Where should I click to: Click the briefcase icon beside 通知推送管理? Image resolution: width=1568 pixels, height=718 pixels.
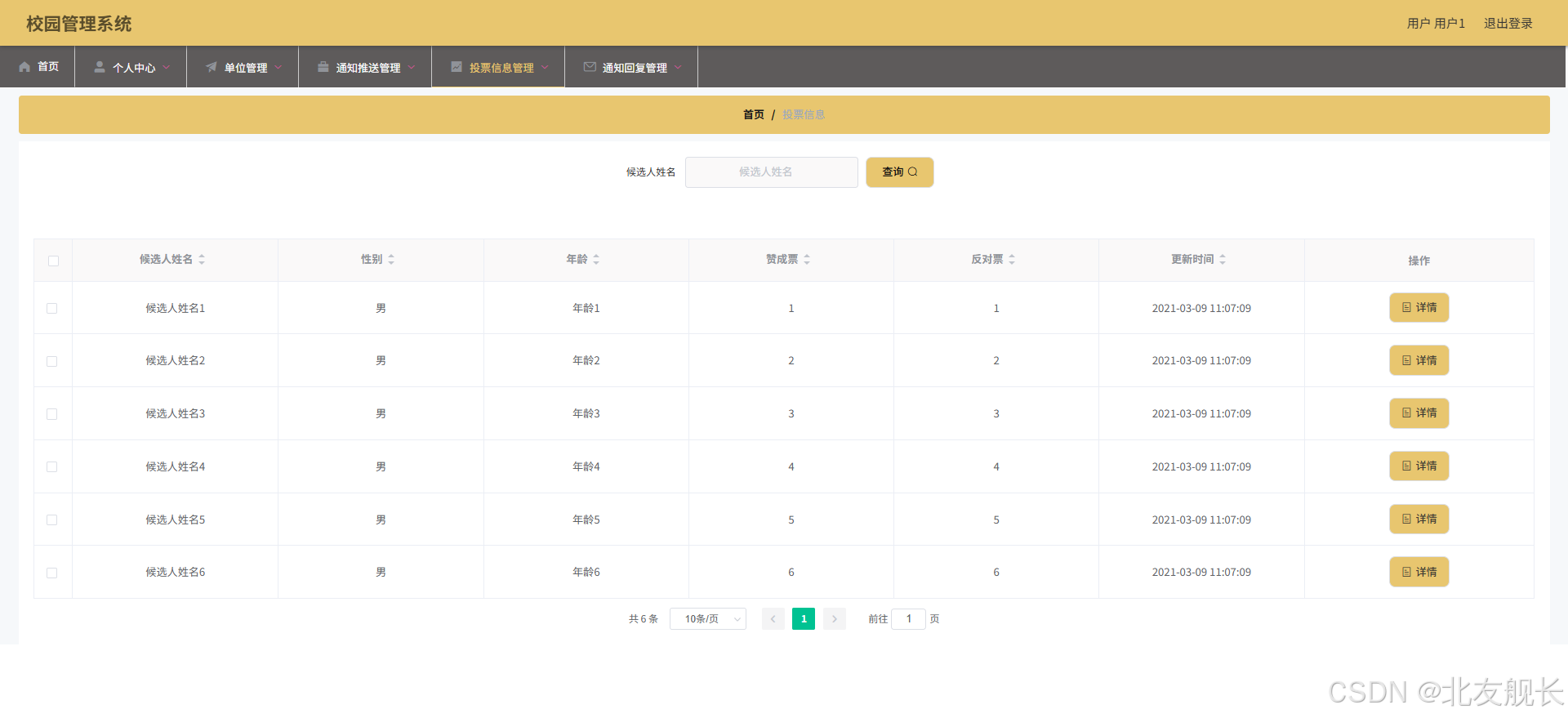click(323, 67)
